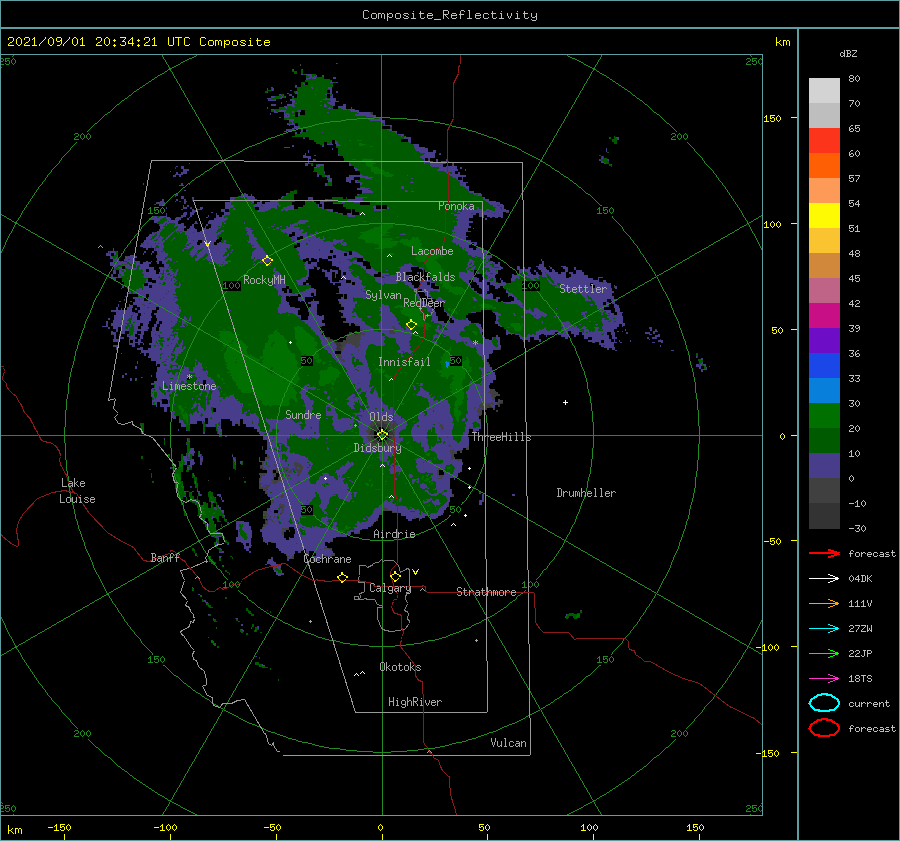Click the Airdrie city label
The height and width of the screenshot is (841, 900).
(x=394, y=534)
